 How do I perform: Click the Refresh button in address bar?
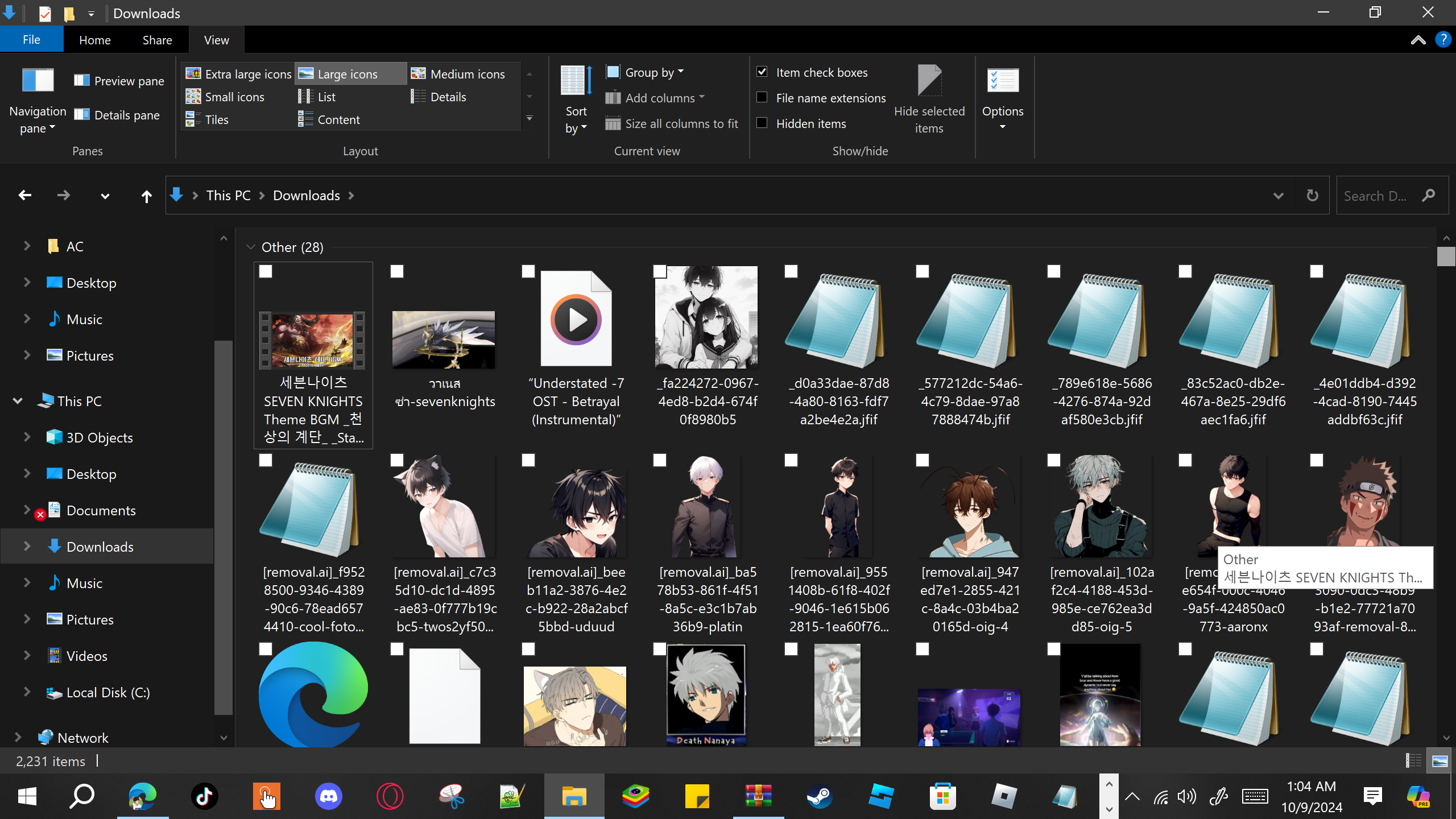pos(1312,196)
